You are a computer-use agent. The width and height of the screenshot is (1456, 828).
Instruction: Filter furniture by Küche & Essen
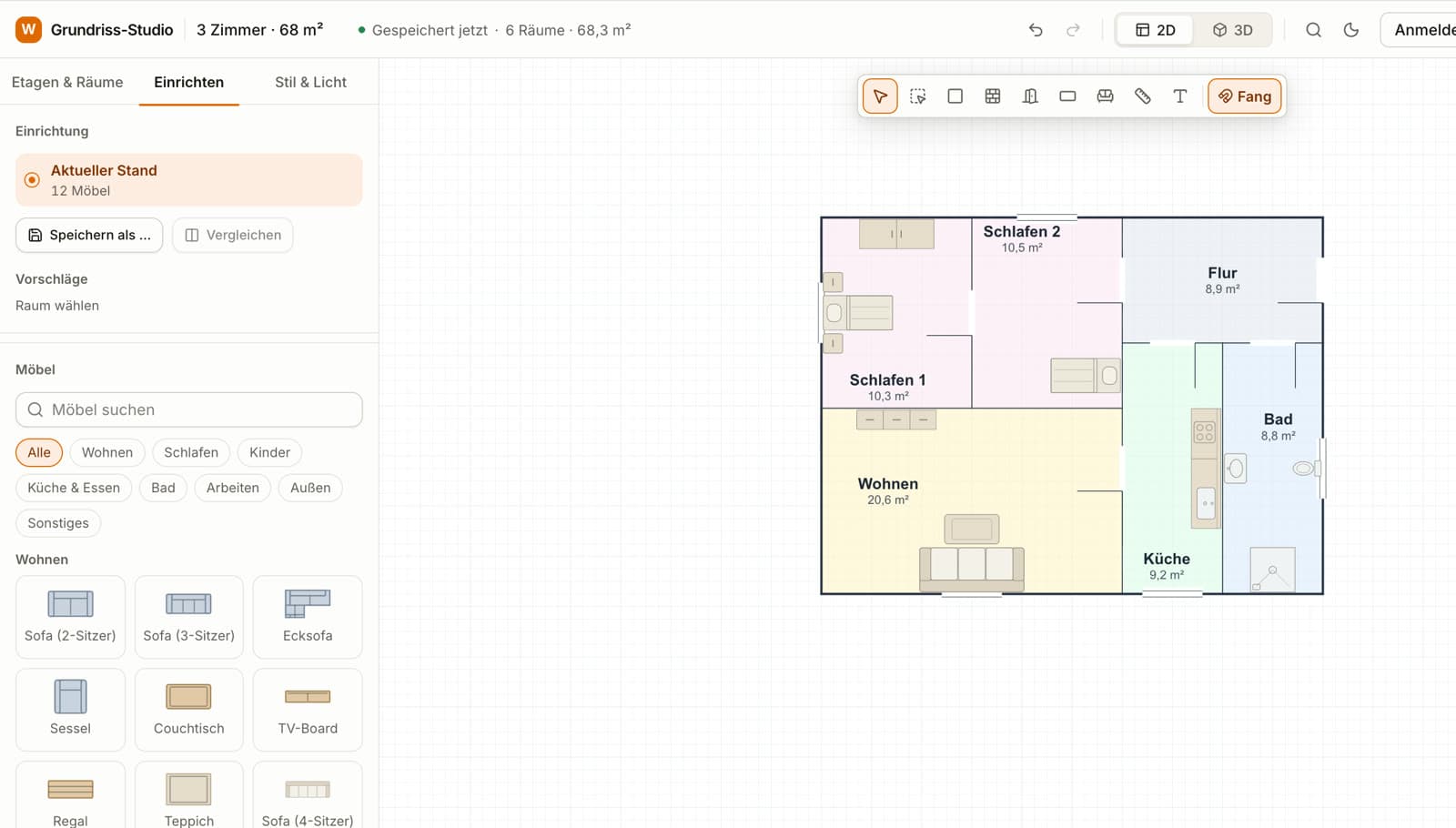click(74, 488)
